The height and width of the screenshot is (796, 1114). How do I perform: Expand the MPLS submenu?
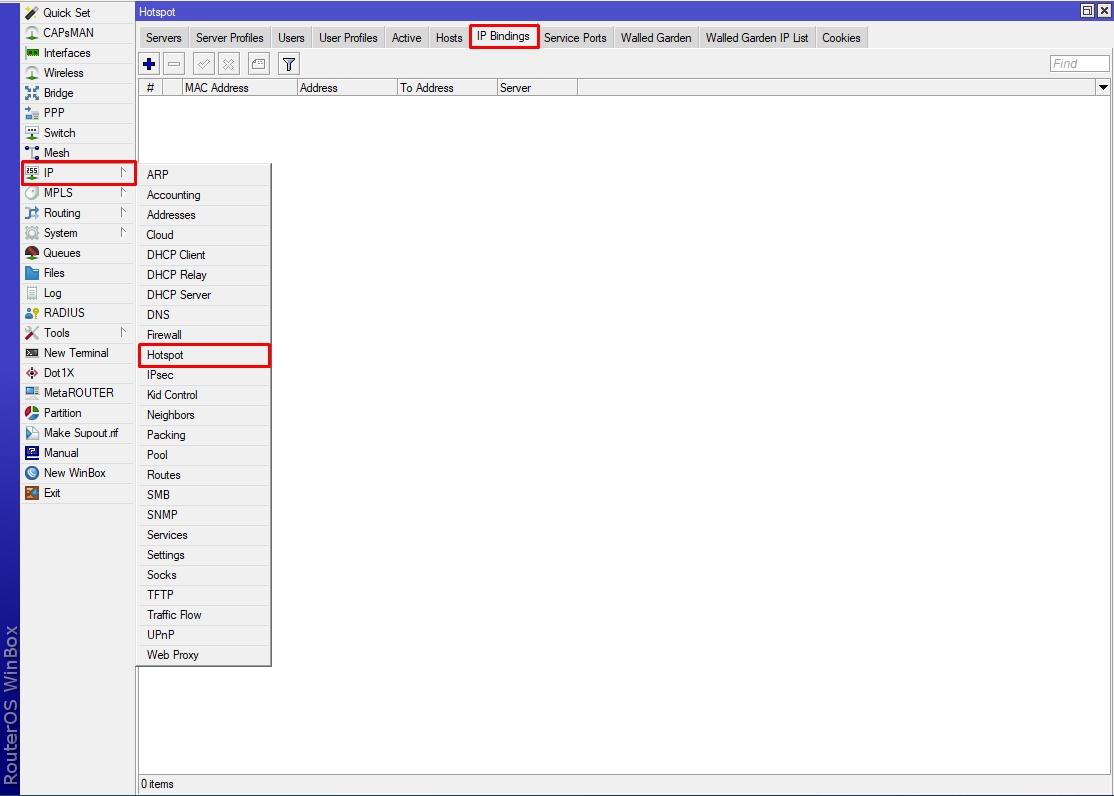(x=77, y=193)
